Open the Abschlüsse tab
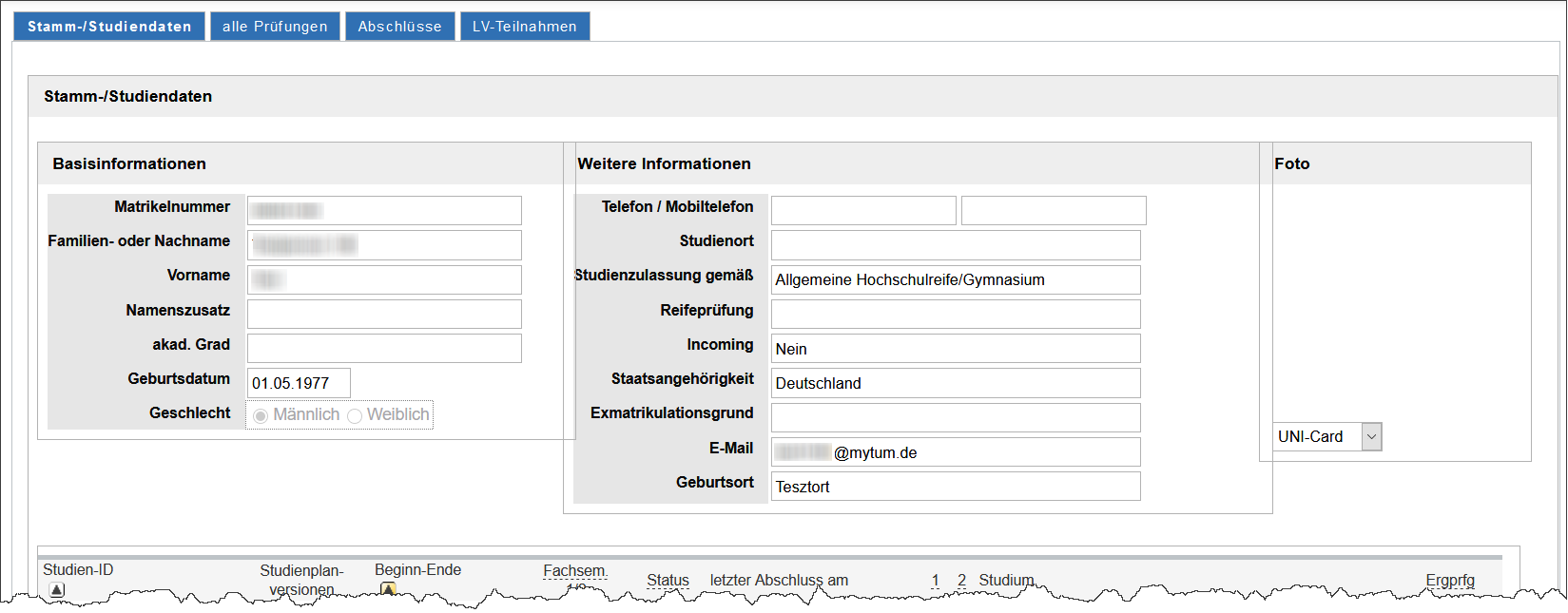This screenshot has width=1568, height=613. point(399,27)
